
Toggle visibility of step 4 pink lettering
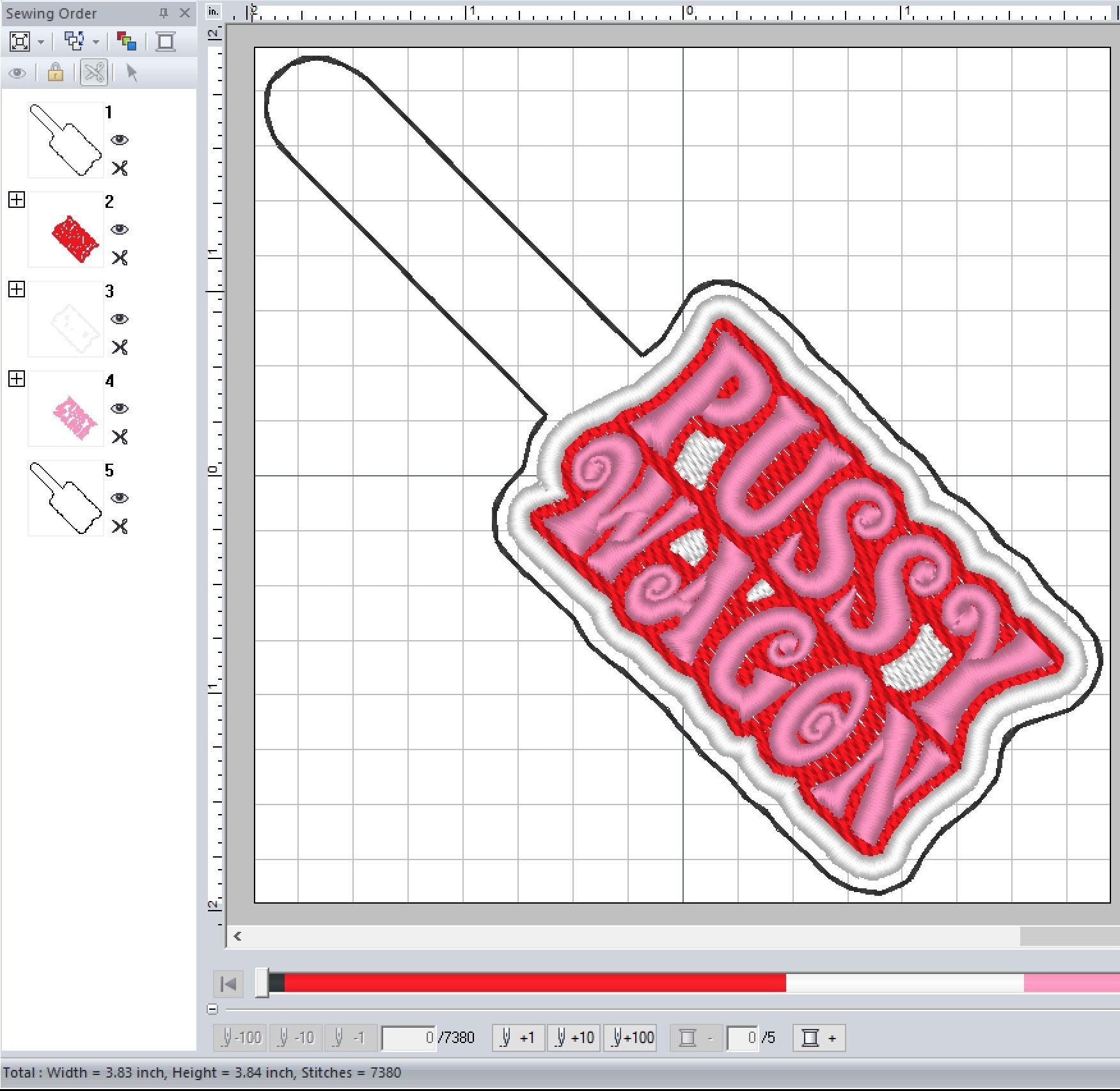(x=120, y=409)
